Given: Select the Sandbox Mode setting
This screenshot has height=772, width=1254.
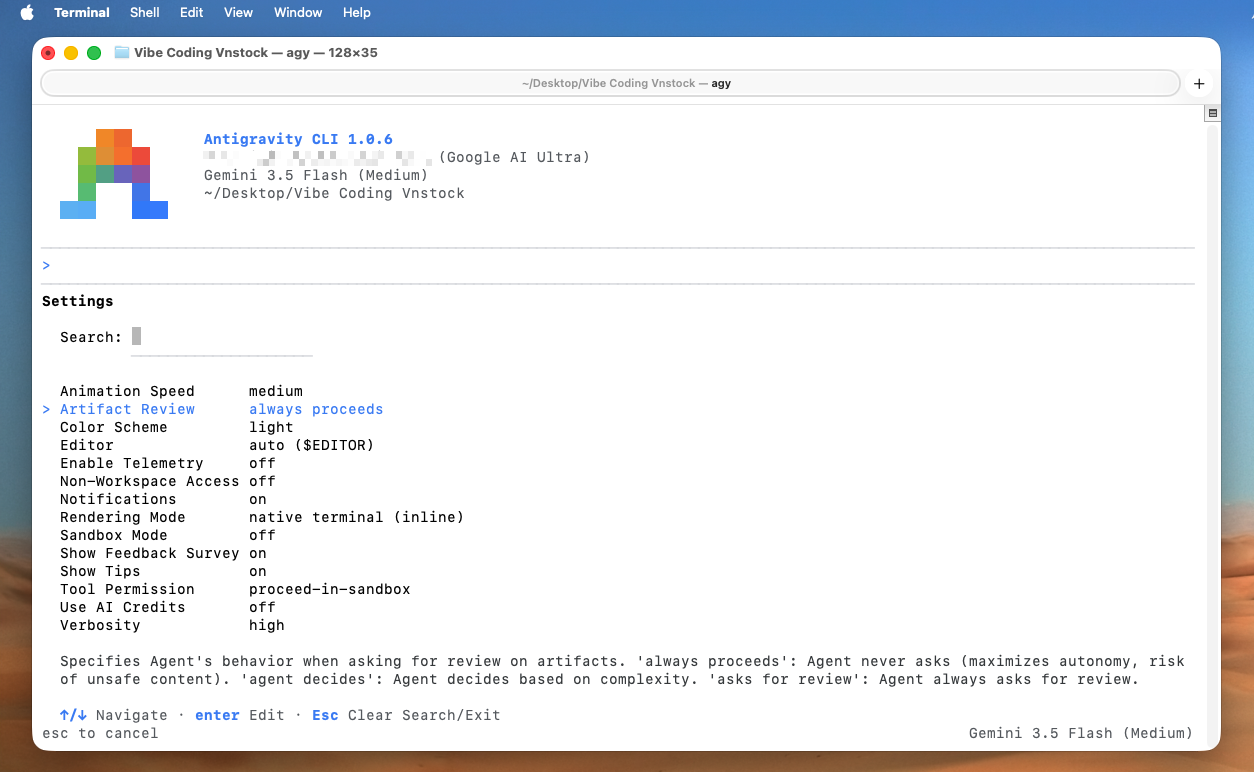Looking at the screenshot, I should [x=168, y=535].
